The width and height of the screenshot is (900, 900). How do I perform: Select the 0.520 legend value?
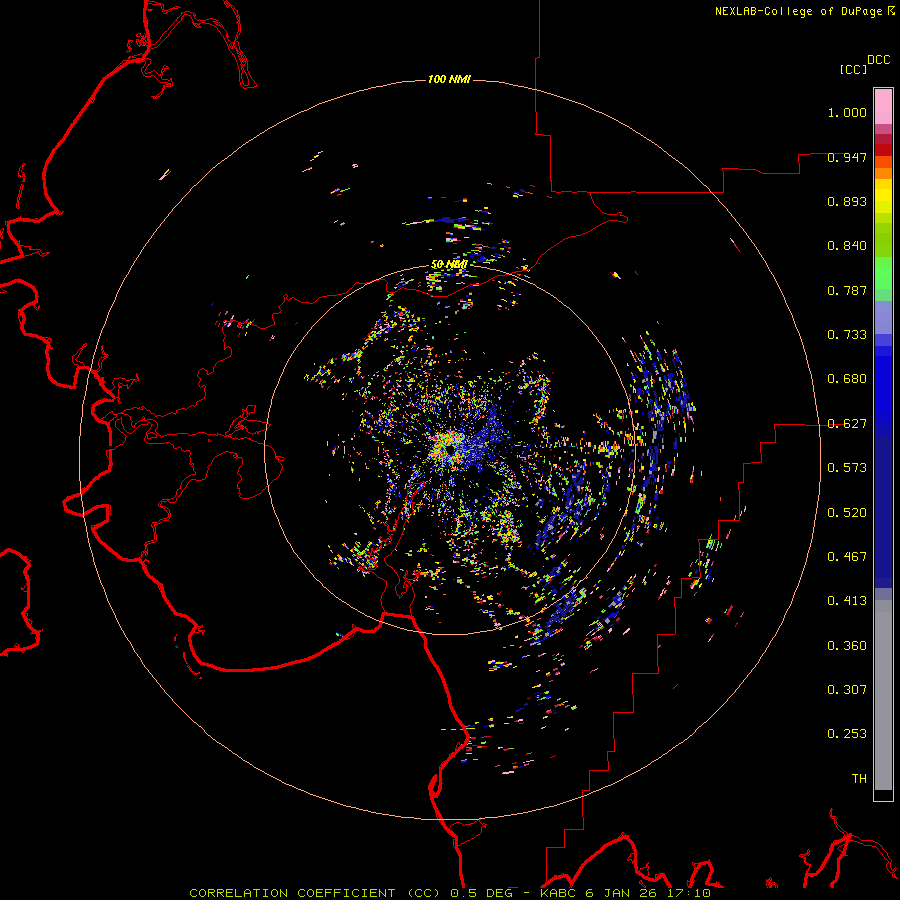(847, 513)
